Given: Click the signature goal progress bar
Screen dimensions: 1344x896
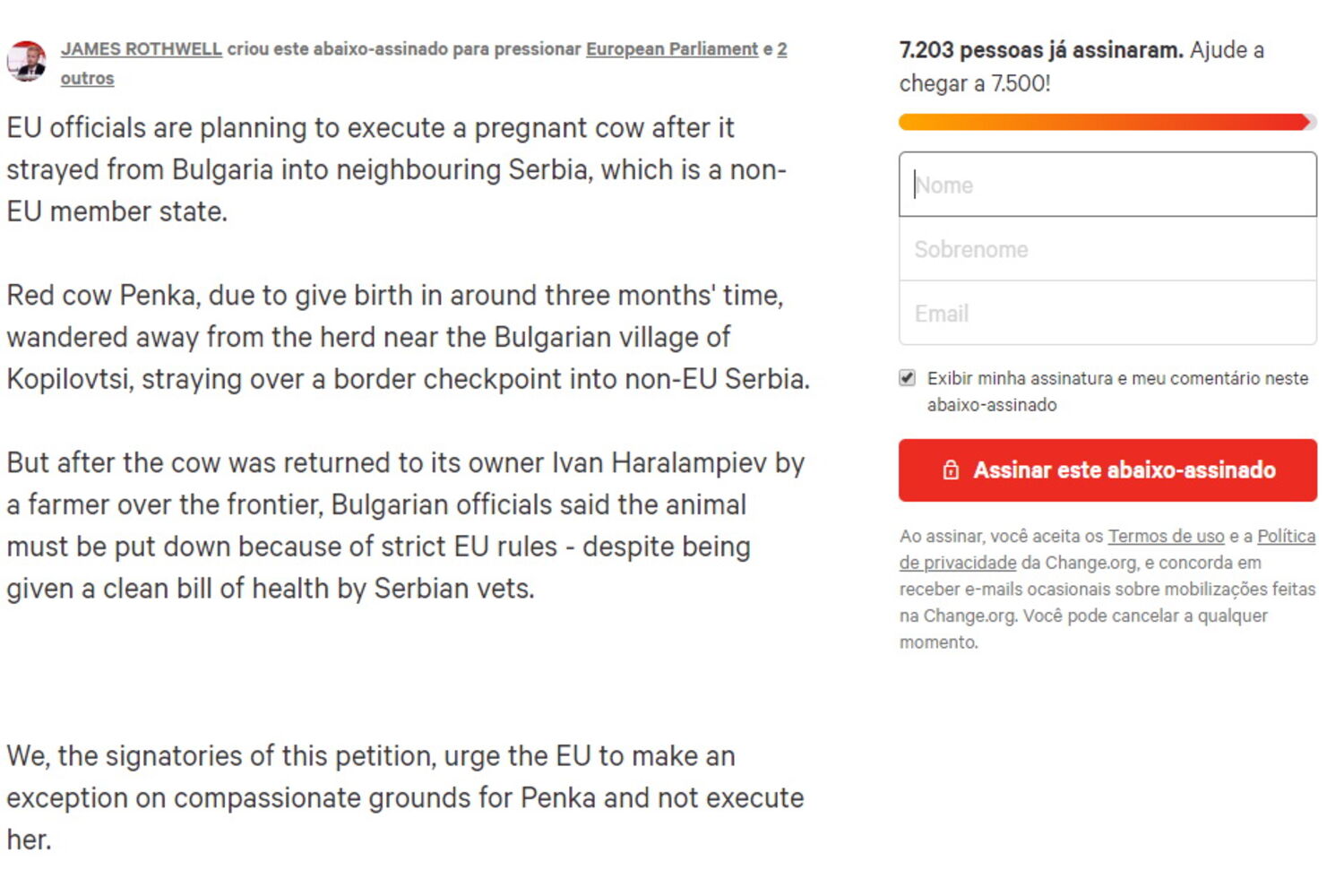Looking at the screenshot, I should pyautogui.click(x=1107, y=123).
